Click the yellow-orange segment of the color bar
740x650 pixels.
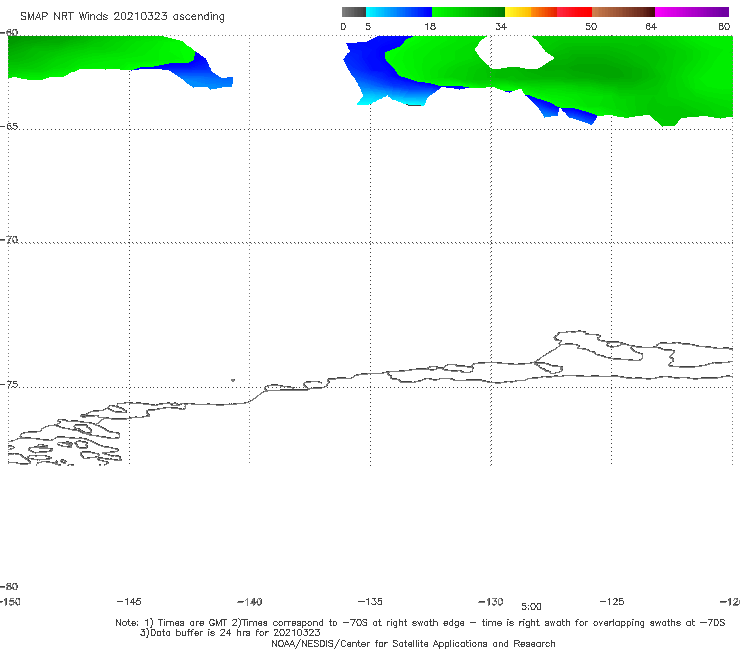tap(531, 12)
